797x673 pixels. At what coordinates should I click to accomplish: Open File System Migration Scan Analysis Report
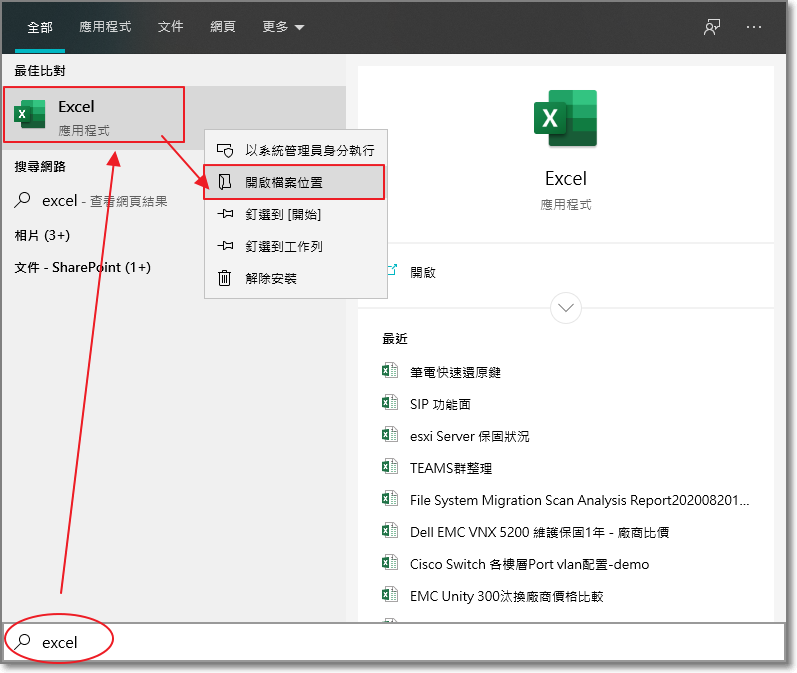pos(579,500)
